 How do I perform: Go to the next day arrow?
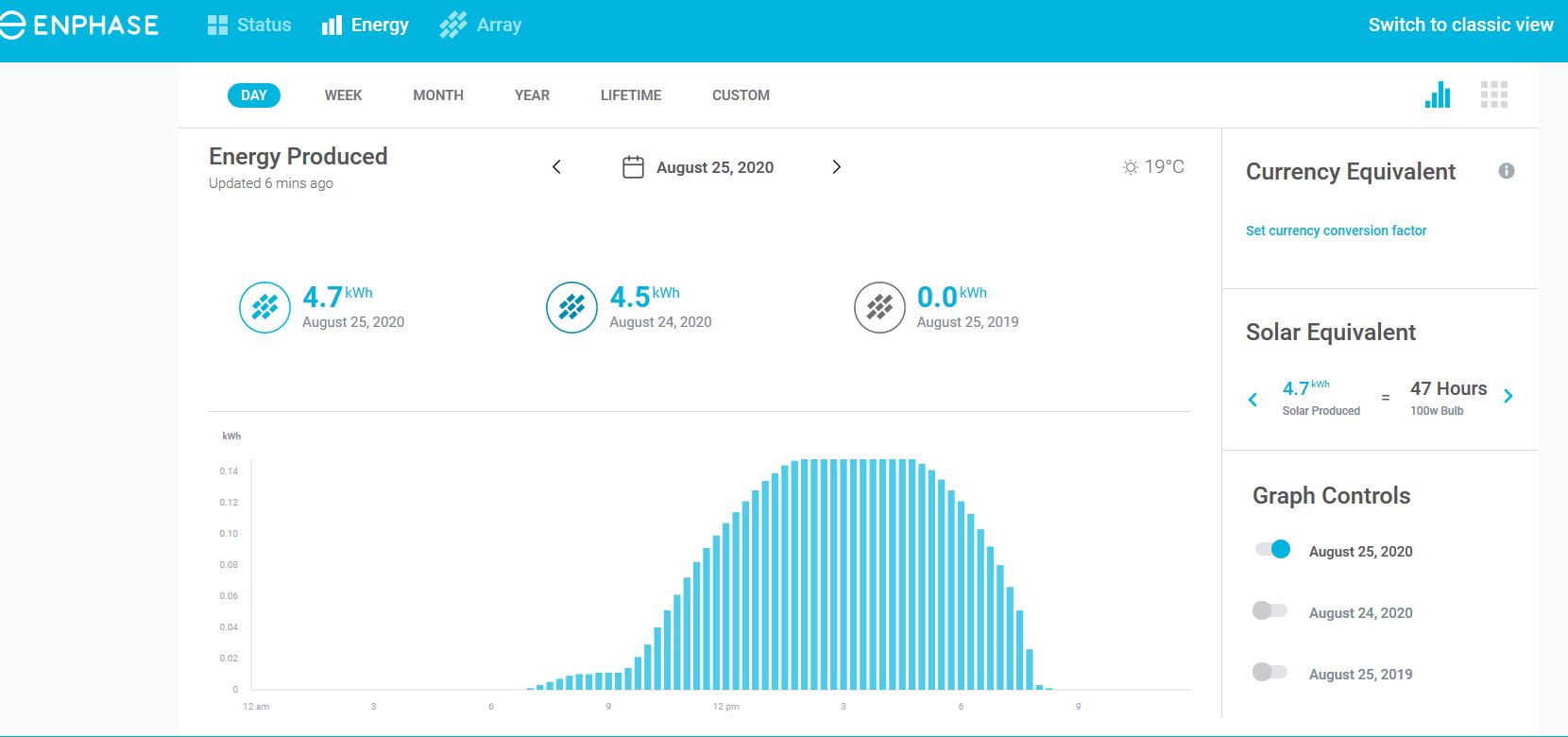tap(836, 167)
